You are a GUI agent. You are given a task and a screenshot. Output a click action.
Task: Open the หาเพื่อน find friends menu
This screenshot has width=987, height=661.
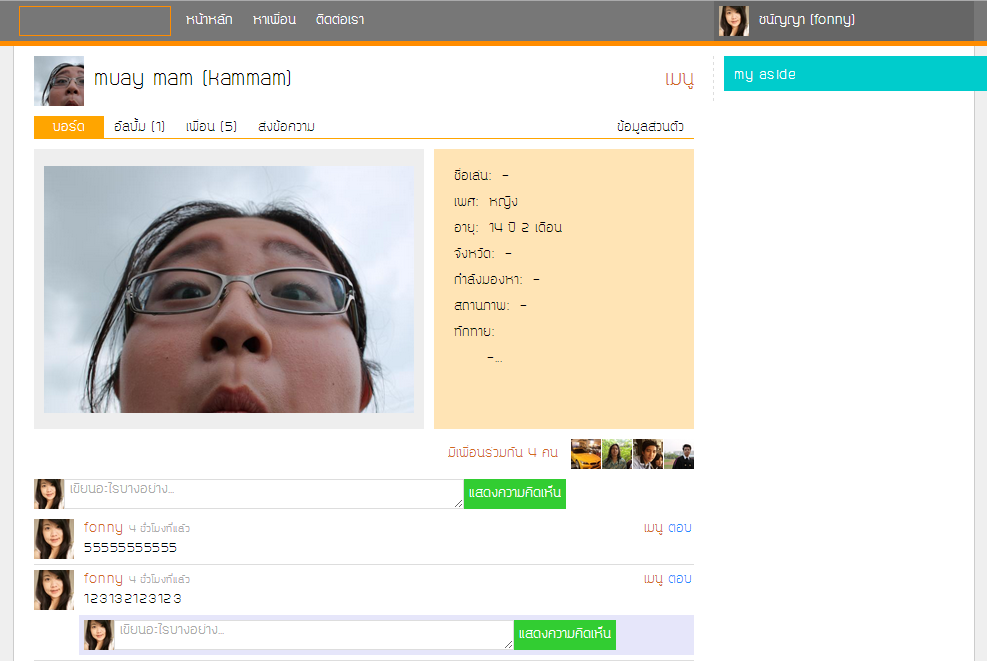[274, 20]
